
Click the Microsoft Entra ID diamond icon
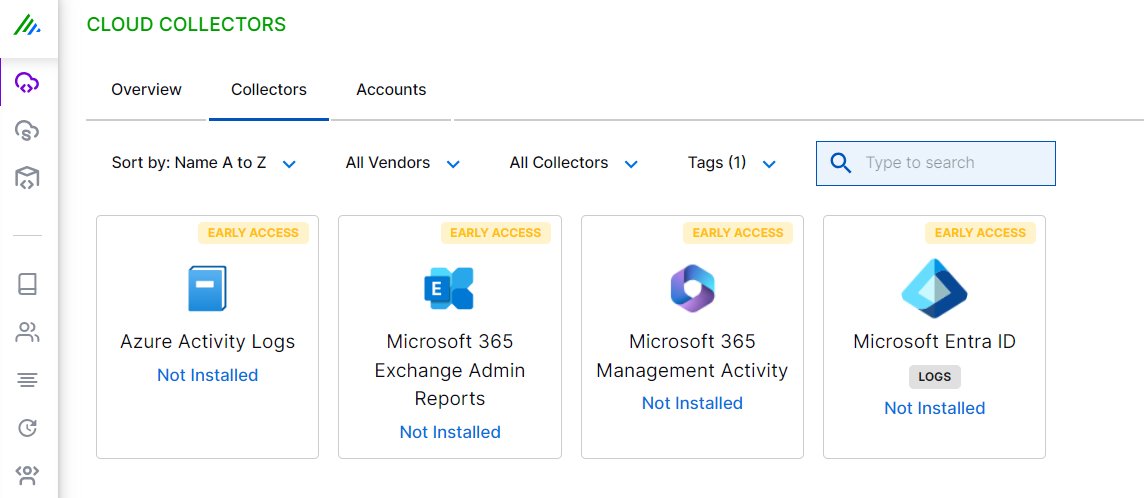point(934,288)
